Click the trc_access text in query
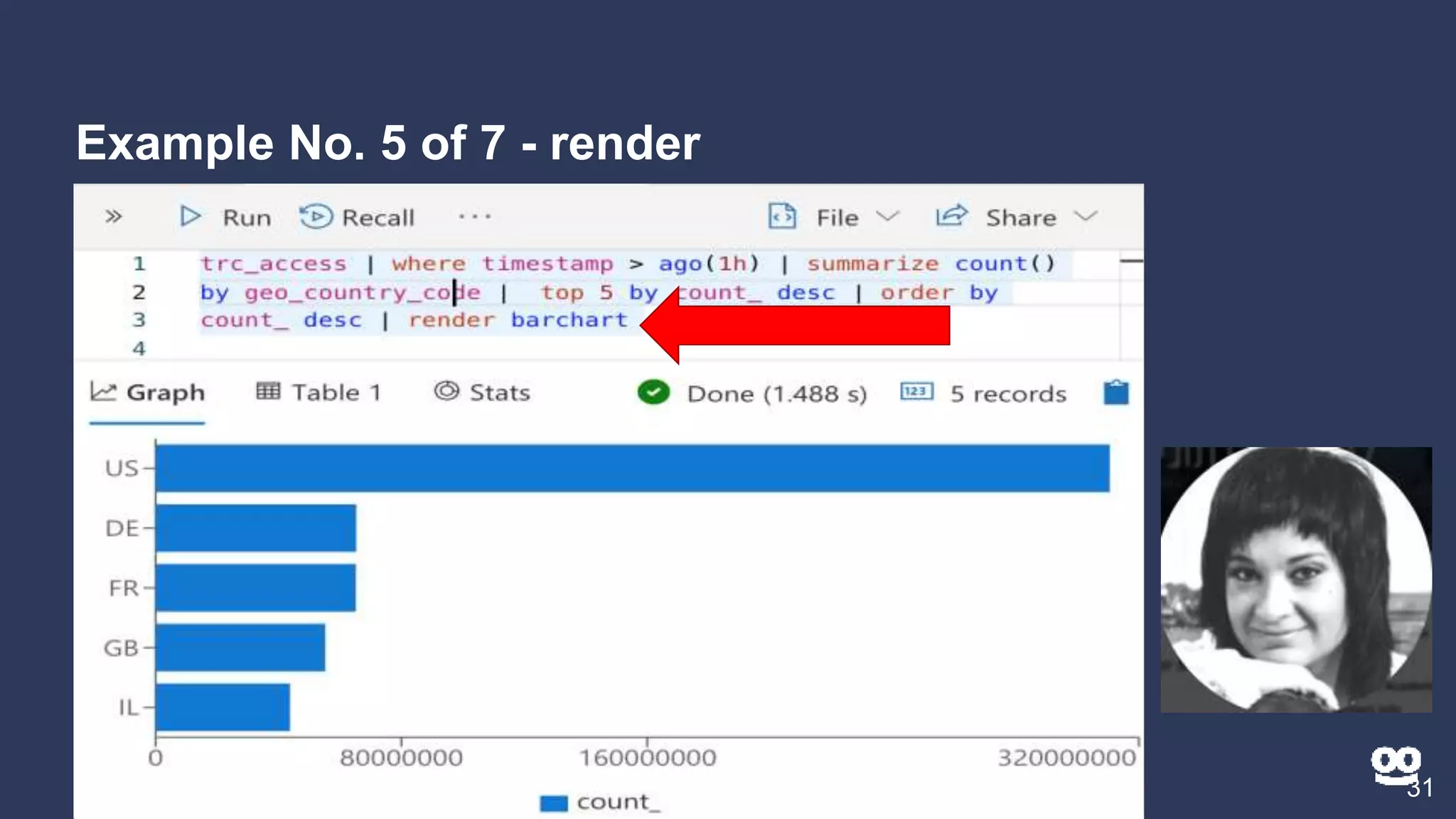 pos(273,264)
